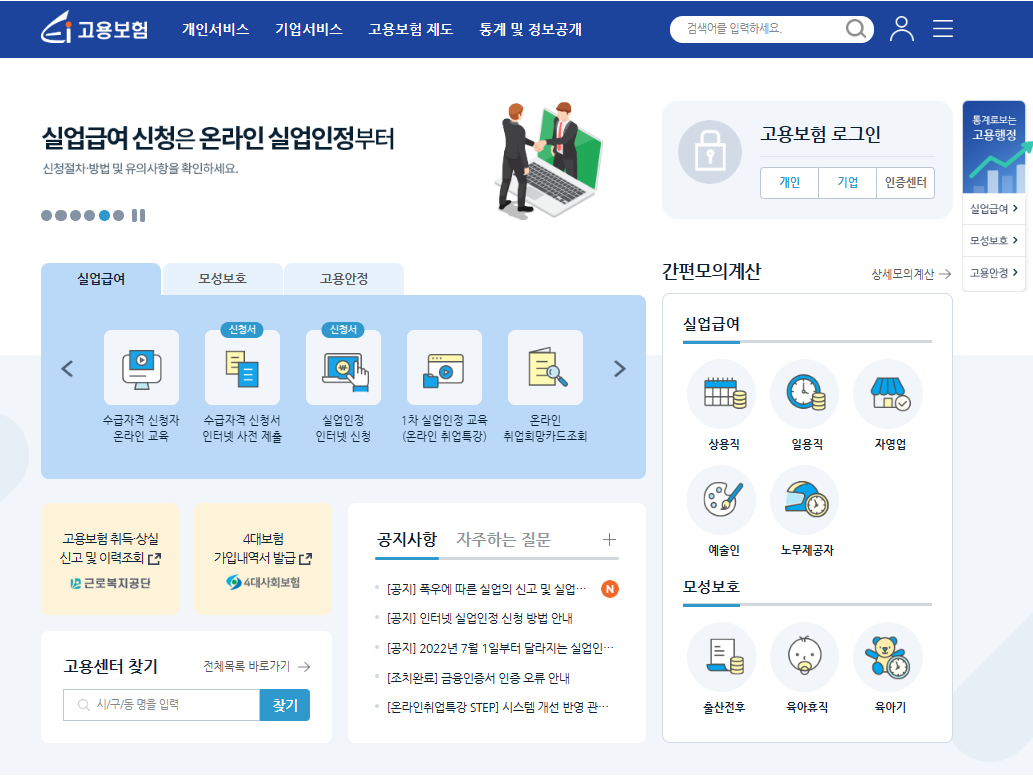Go to the third banner slide dot
This screenshot has height=779, width=1033.
point(76,216)
